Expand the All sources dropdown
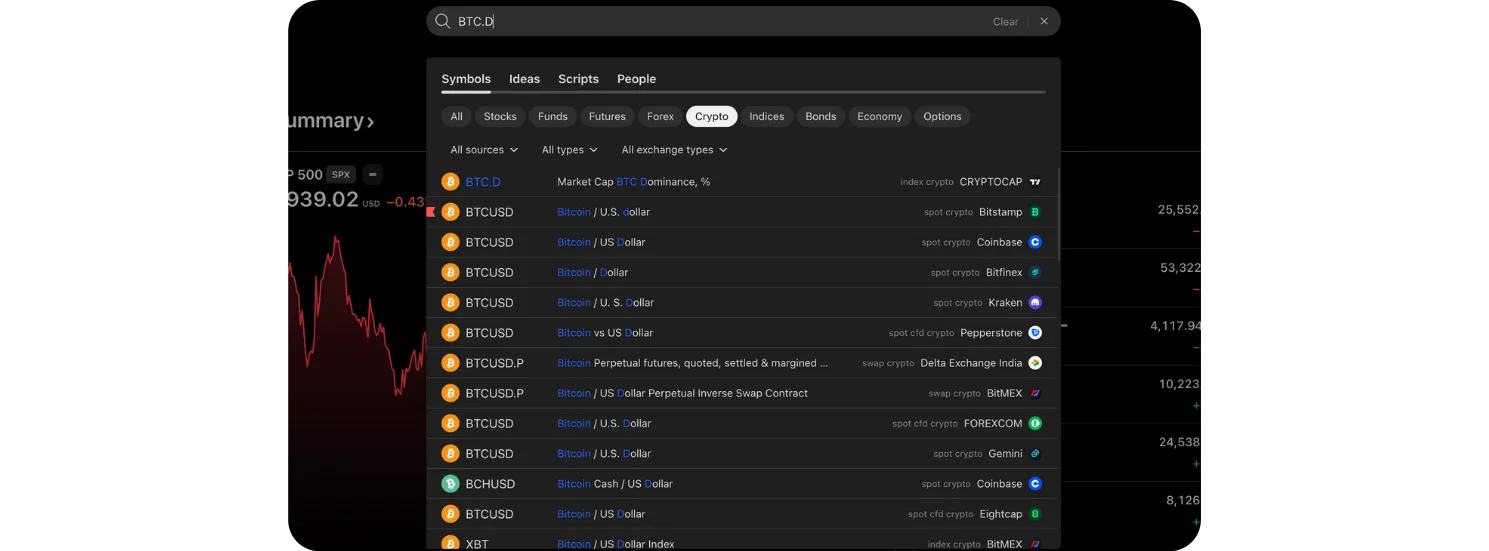The height and width of the screenshot is (551, 1489). (x=484, y=150)
